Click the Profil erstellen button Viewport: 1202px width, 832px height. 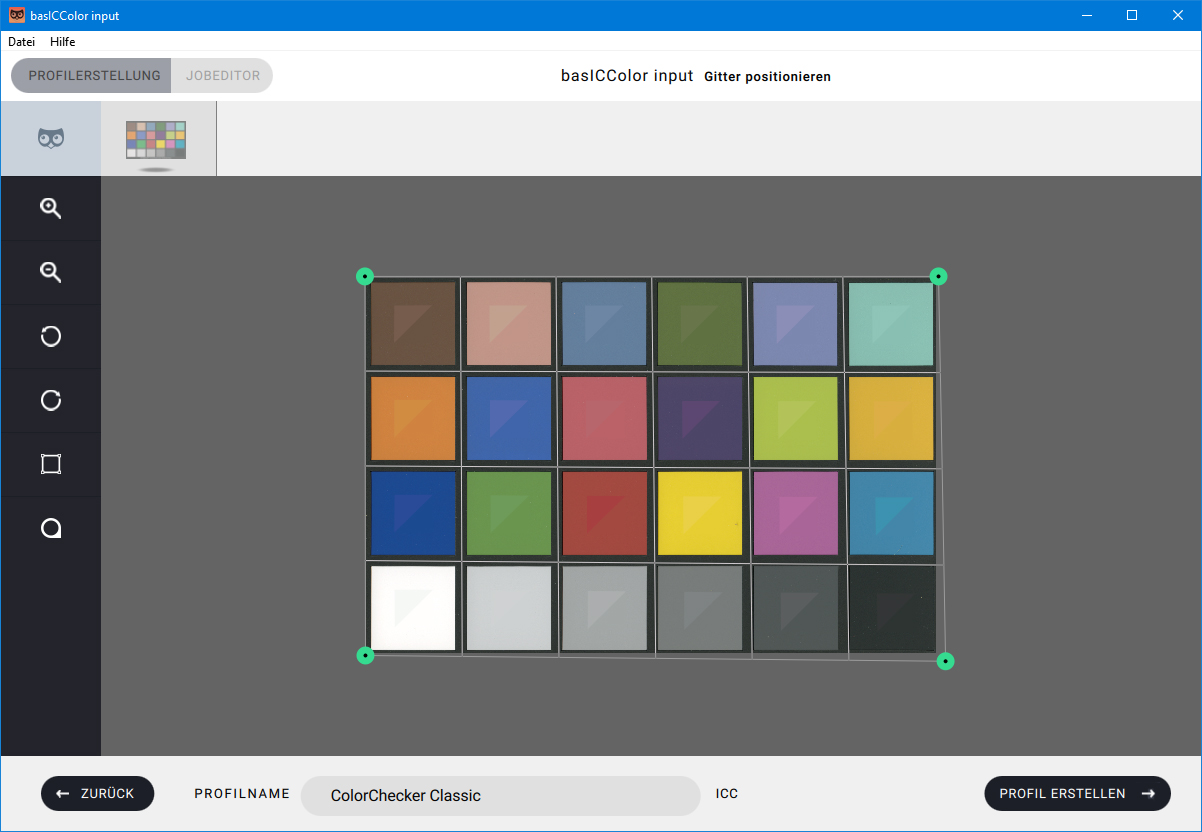pyautogui.click(x=1077, y=793)
